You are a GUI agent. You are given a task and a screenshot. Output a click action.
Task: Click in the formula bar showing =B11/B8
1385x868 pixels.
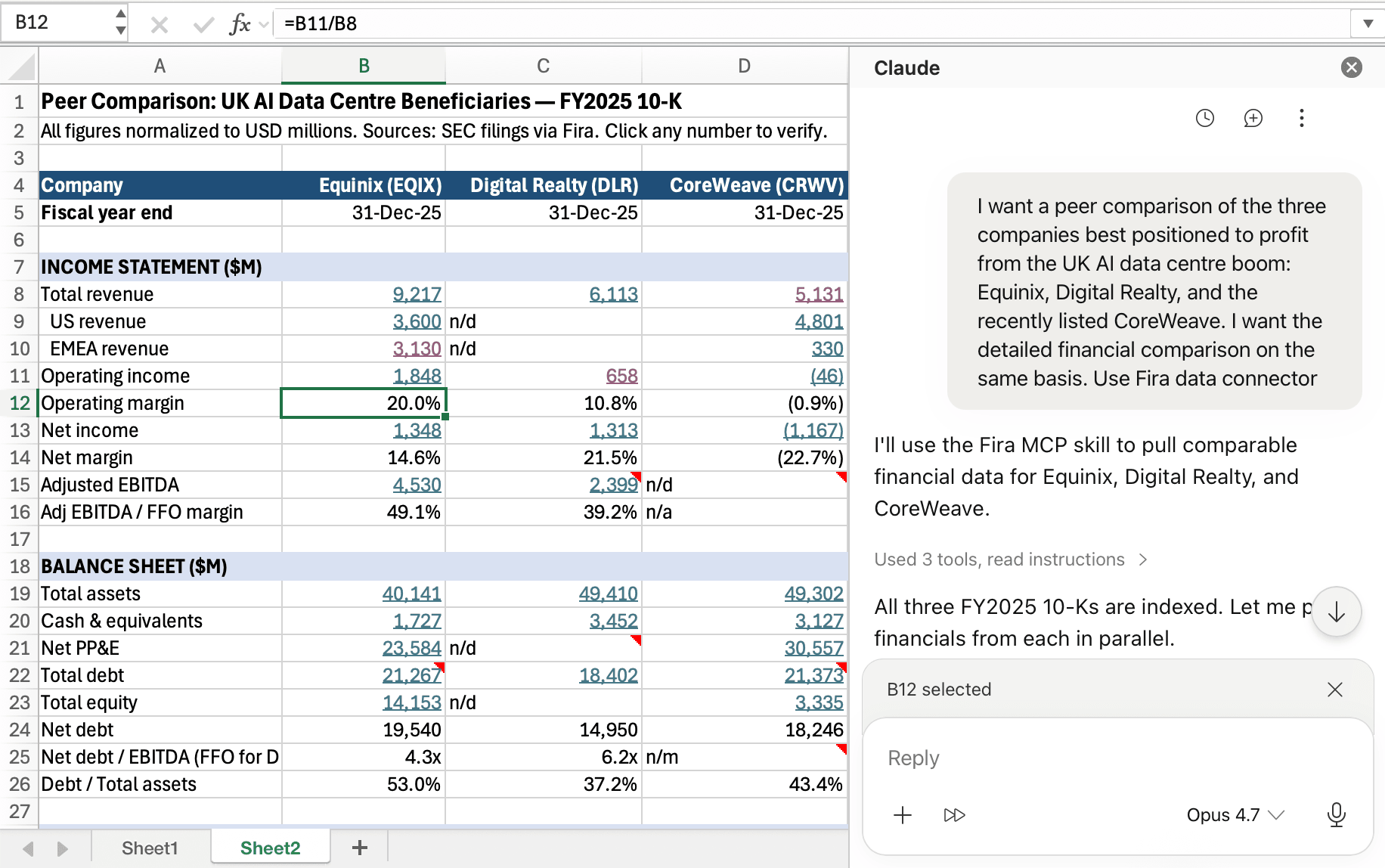pyautogui.click(x=813, y=23)
